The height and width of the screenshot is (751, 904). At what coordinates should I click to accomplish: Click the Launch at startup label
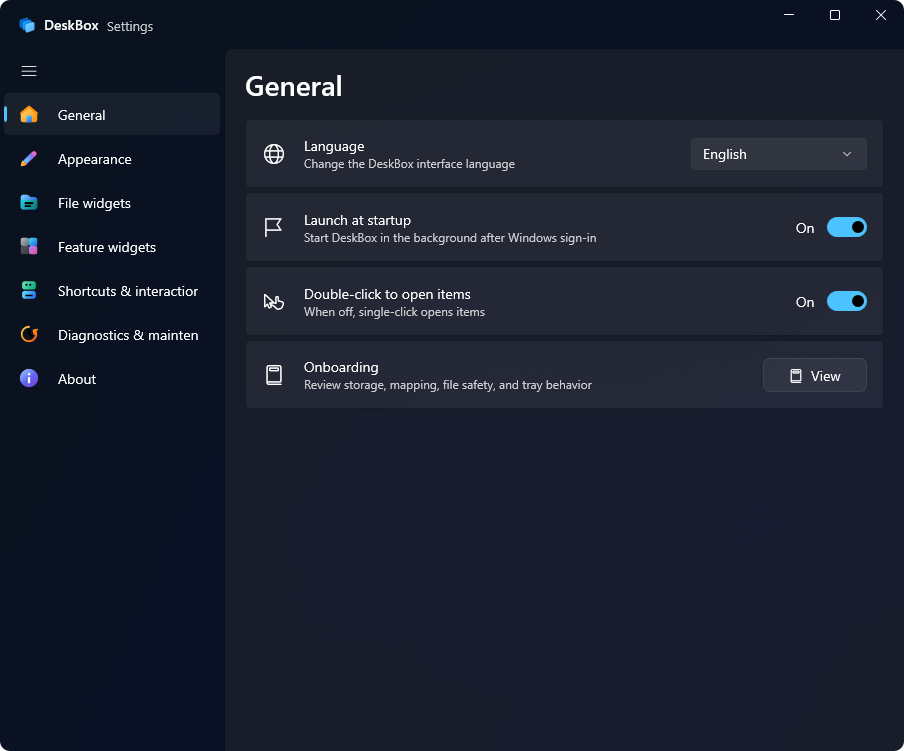pyautogui.click(x=357, y=220)
